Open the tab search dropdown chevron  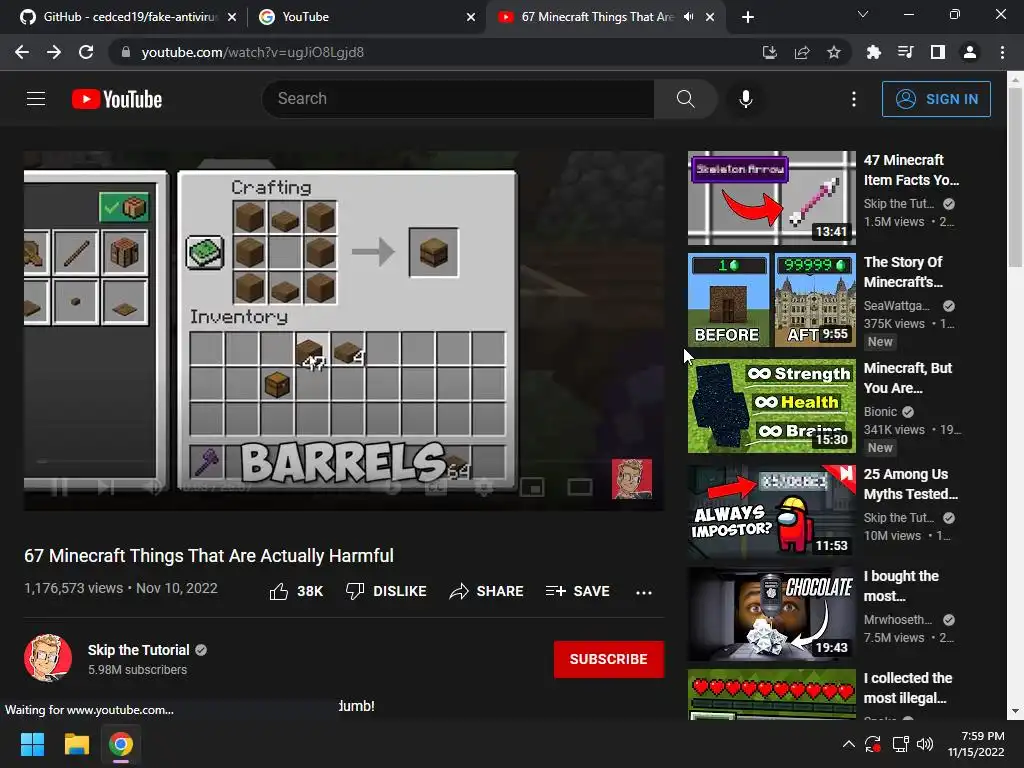[x=863, y=14]
